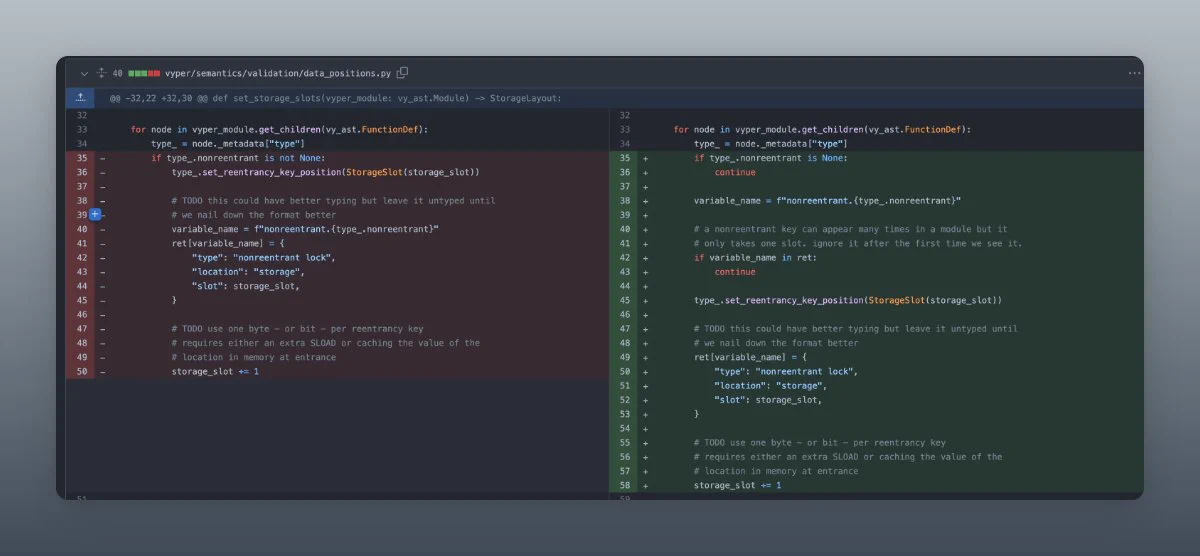The image size is (1200, 556).
Task: Expand hidden lines above the hunk
Action: (x=80, y=98)
